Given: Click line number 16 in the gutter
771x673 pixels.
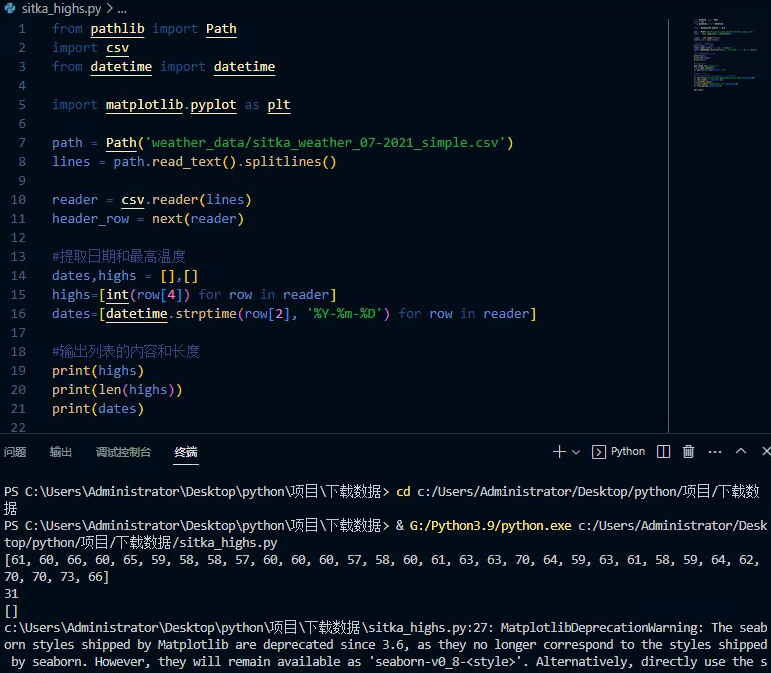Looking at the screenshot, I should pyautogui.click(x=21, y=314).
